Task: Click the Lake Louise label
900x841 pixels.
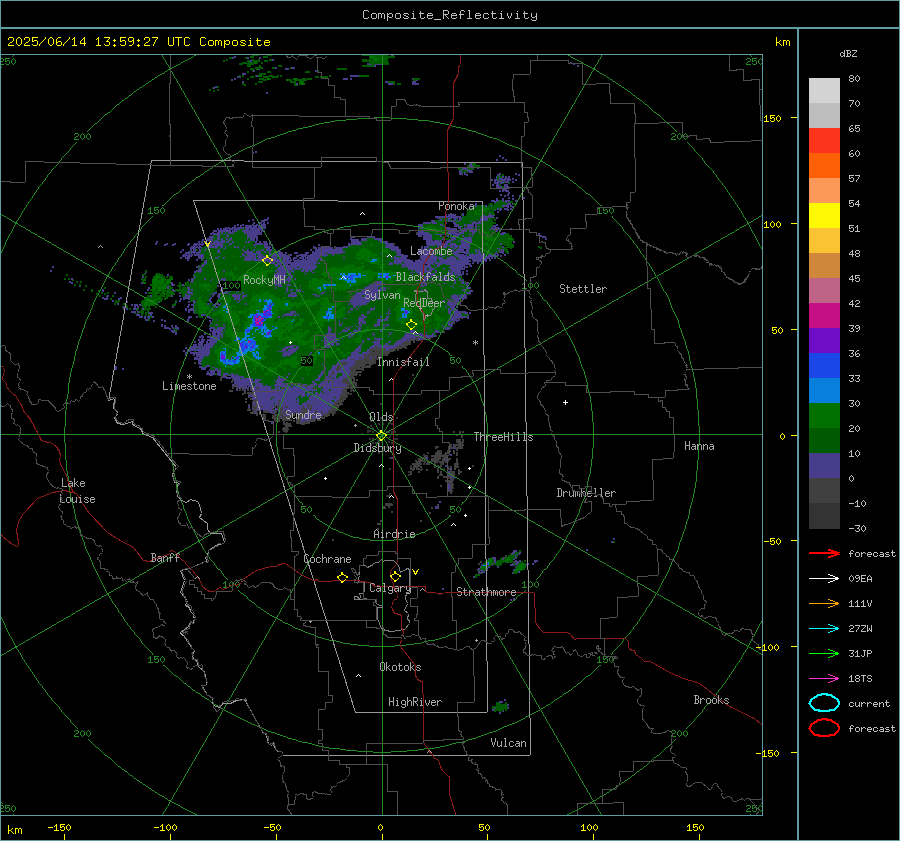Action: pyautogui.click(x=77, y=491)
